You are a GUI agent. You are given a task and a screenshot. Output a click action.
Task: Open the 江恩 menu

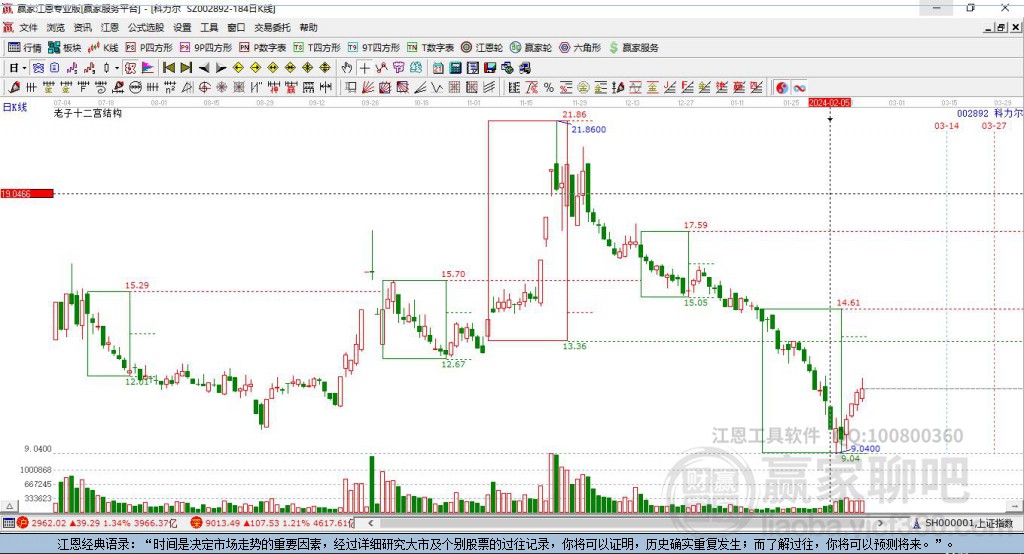click(x=110, y=27)
